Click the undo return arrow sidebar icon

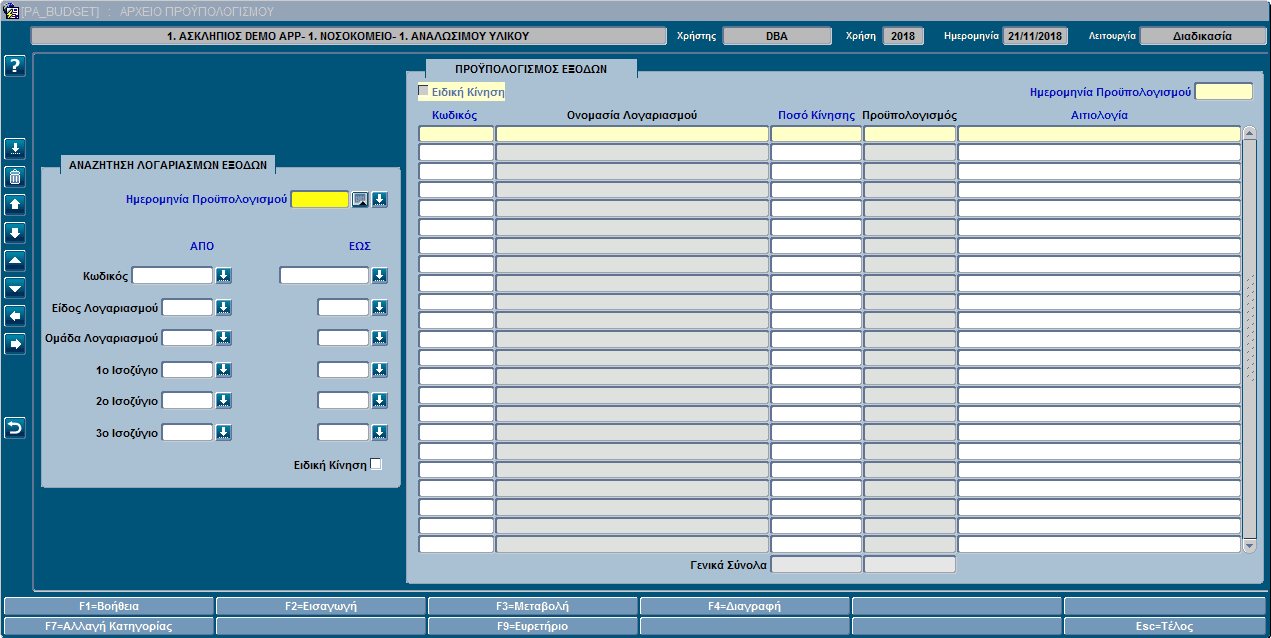[15, 428]
